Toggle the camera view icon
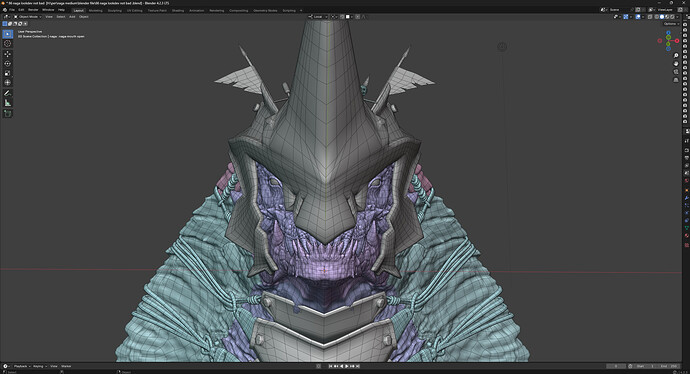This screenshot has width=690, height=374. coord(676,72)
